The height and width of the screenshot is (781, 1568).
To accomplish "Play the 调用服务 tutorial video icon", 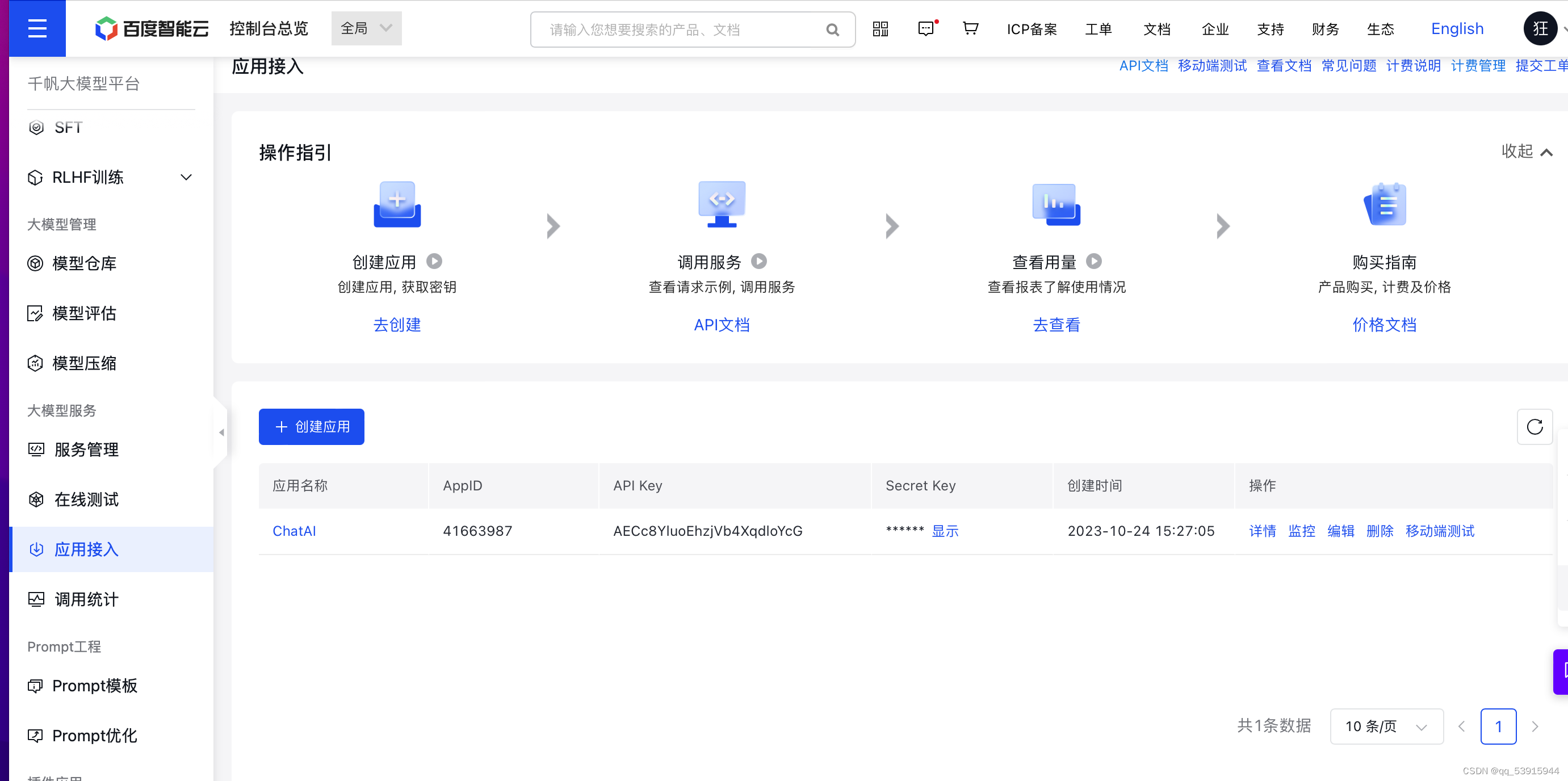I will point(758,262).
